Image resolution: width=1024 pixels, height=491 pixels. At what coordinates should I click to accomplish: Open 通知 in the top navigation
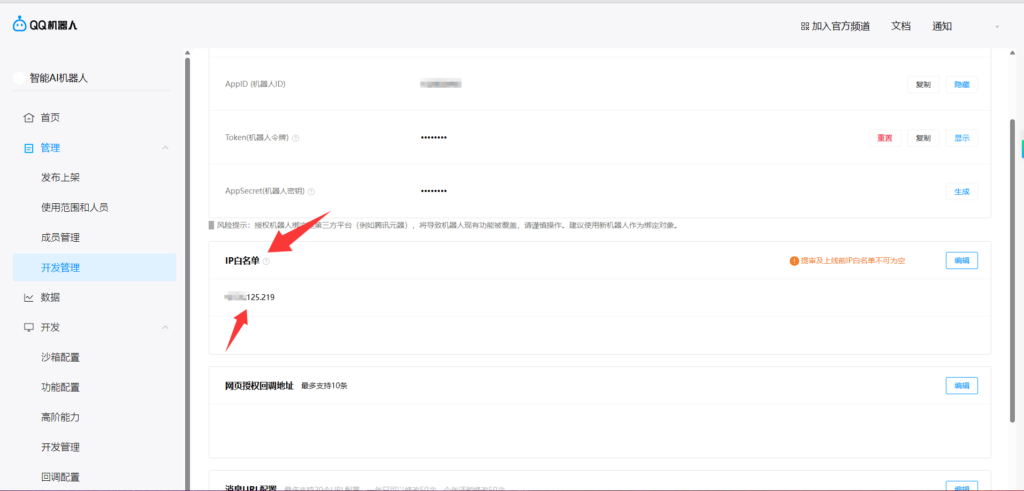click(942, 26)
